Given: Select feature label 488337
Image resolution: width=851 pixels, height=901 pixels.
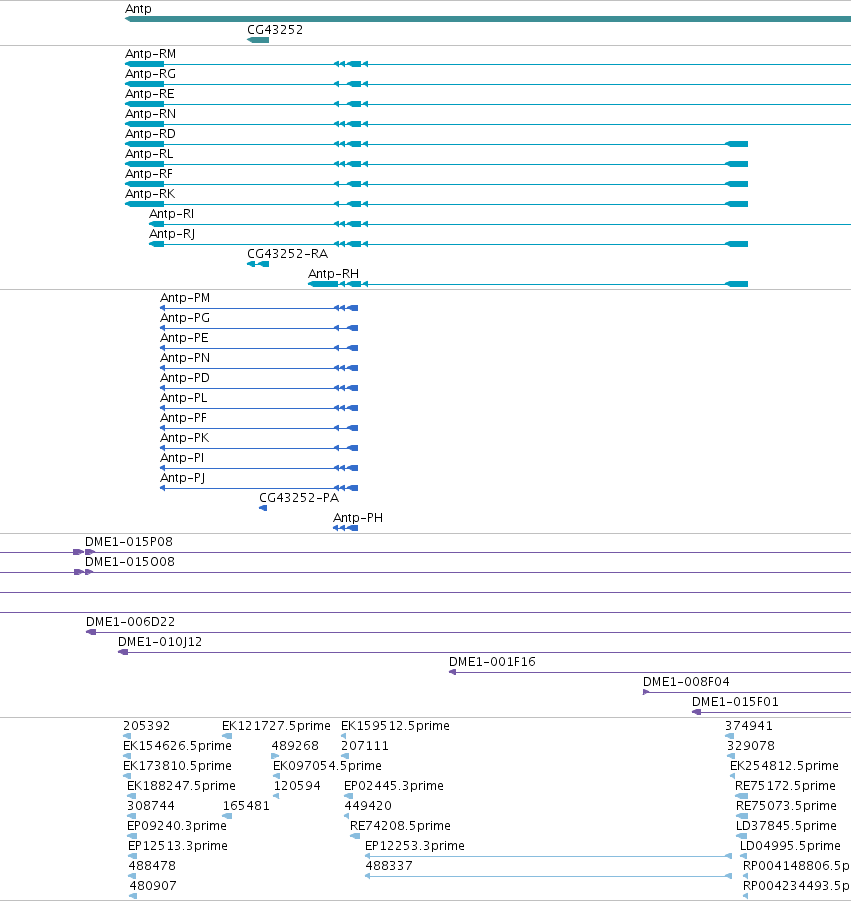Looking at the screenshot, I should pyautogui.click(x=389, y=866).
